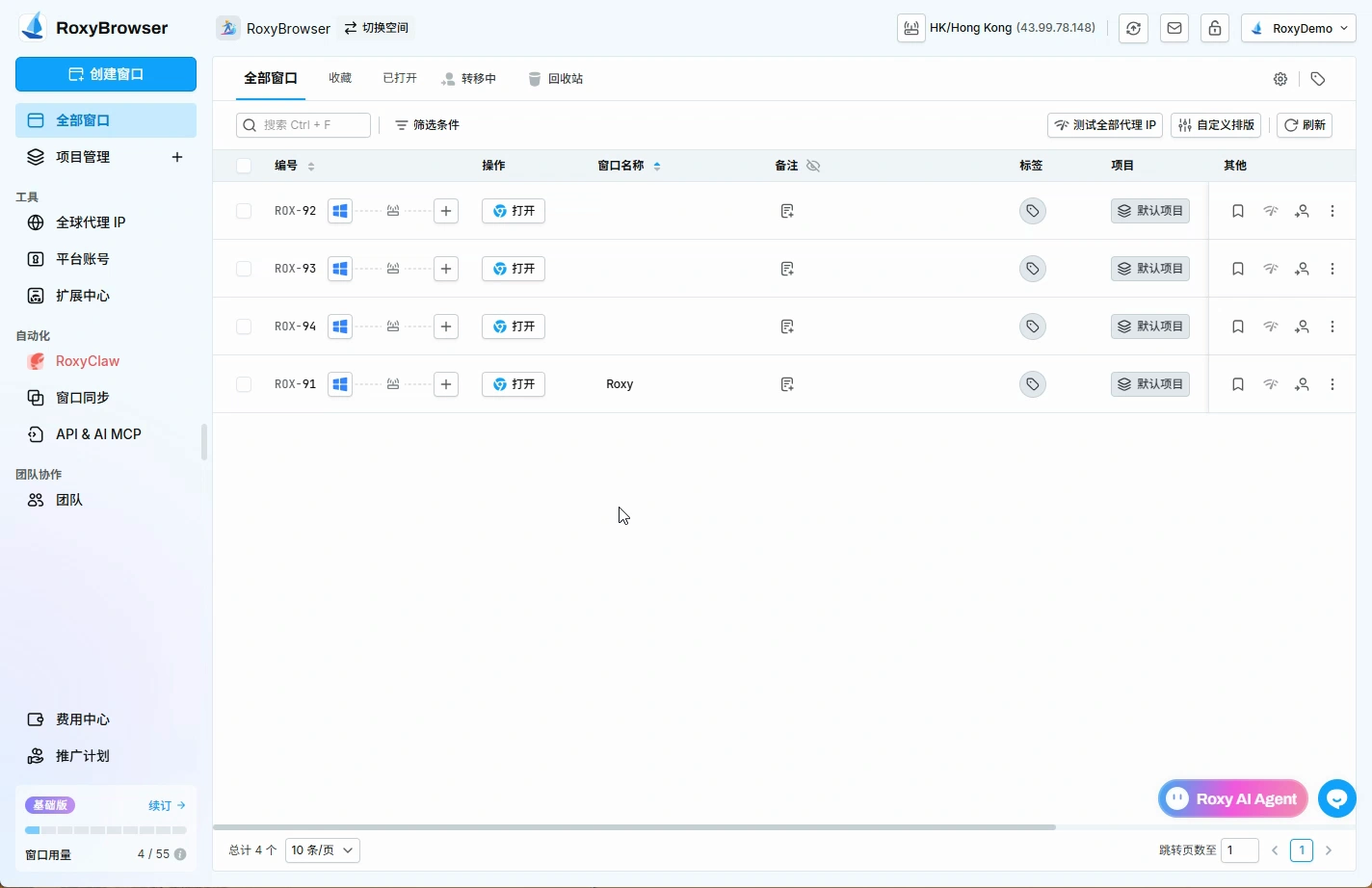Add a tag to window ROX-91
This screenshot has height=888, width=1372.
click(1032, 384)
